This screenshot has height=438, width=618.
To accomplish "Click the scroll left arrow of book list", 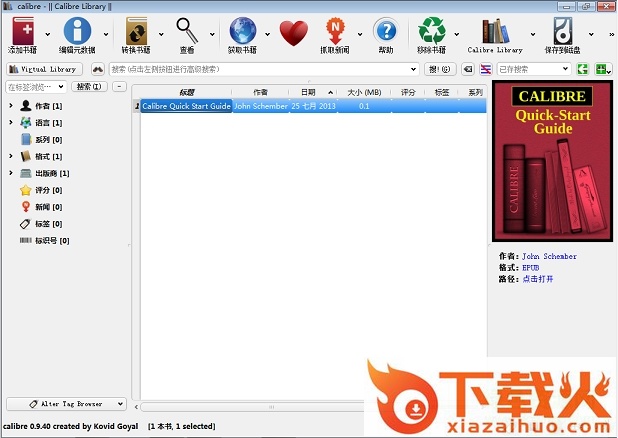I will [136, 407].
